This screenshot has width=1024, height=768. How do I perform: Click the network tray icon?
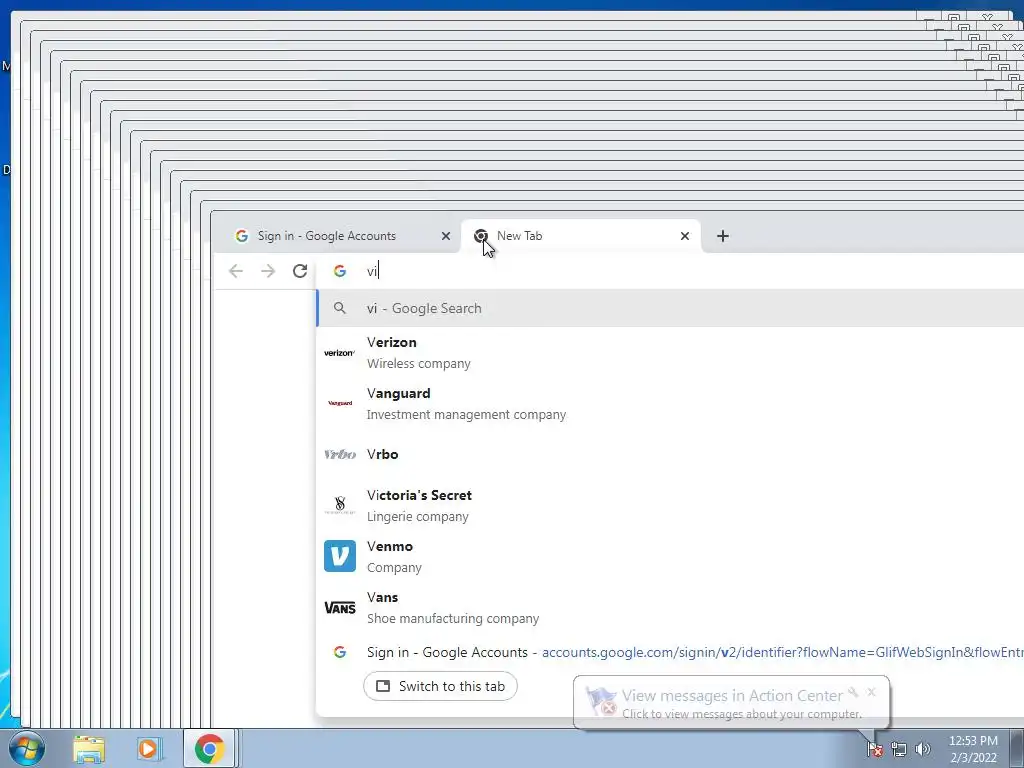899,749
